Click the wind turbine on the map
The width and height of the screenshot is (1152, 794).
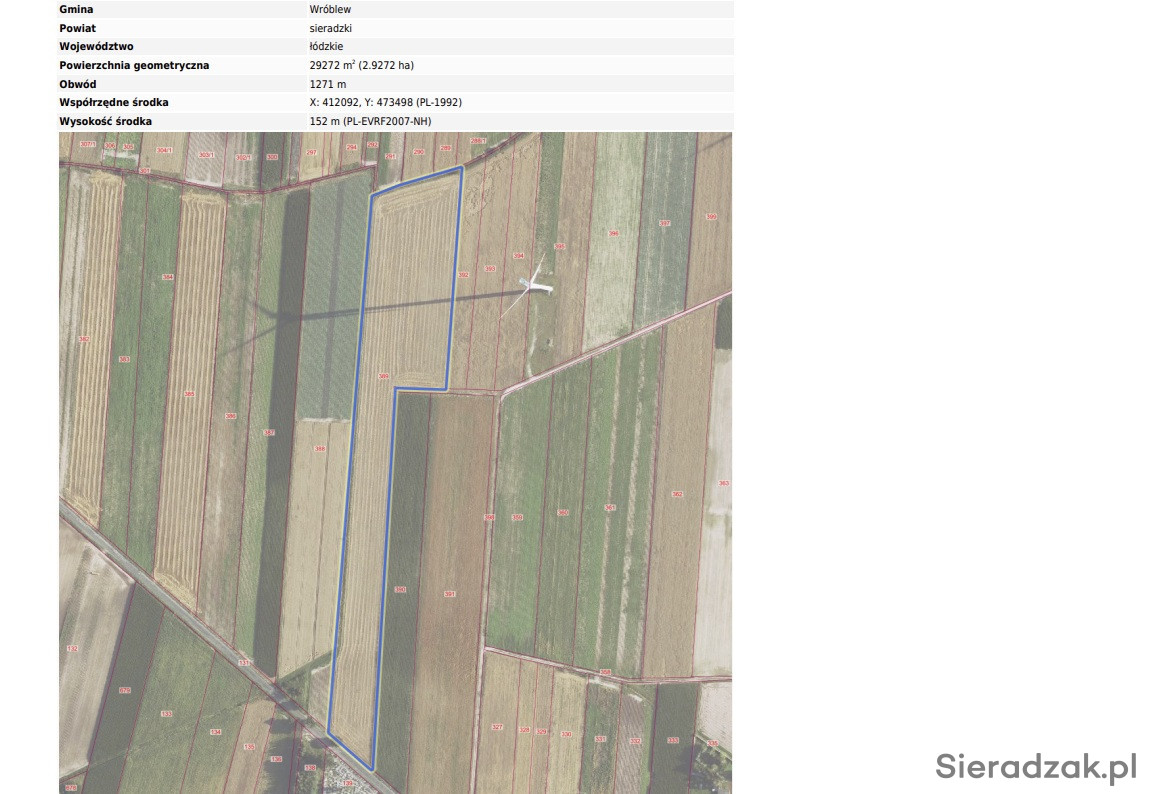[534, 287]
